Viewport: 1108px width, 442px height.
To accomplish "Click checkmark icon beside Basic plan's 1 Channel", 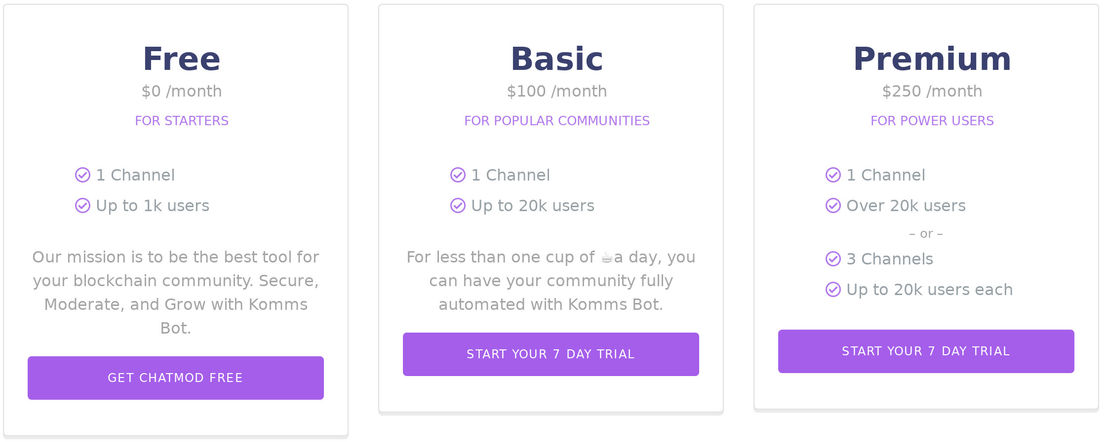I will (458, 175).
